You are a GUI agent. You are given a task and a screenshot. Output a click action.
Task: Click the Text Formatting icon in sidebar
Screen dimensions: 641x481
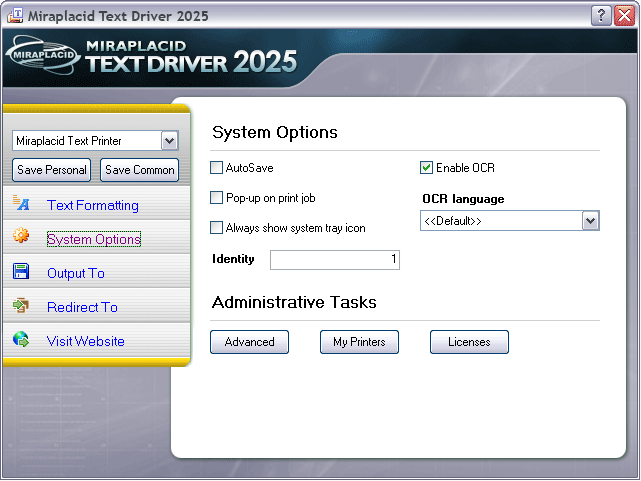tap(21, 203)
